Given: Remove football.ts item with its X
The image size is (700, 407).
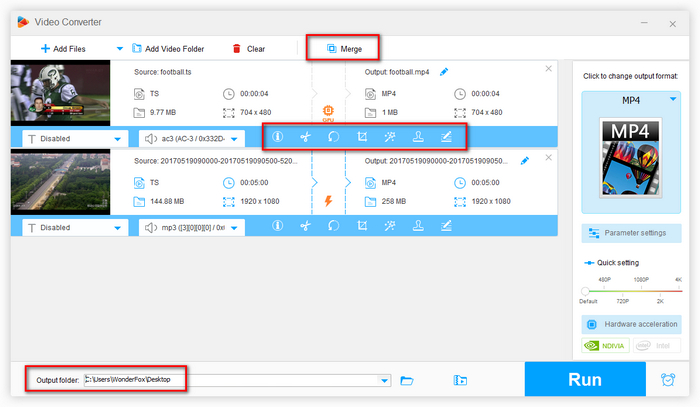Looking at the screenshot, I should pos(549,69).
